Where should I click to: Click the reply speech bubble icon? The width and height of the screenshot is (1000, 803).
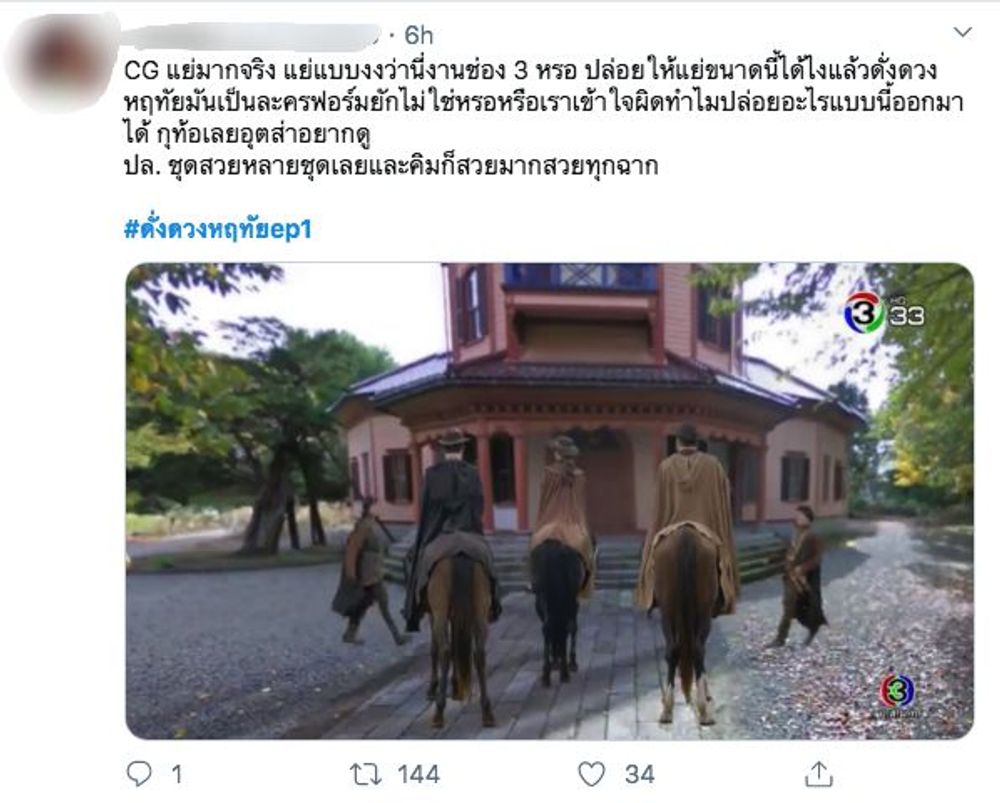tap(139, 774)
